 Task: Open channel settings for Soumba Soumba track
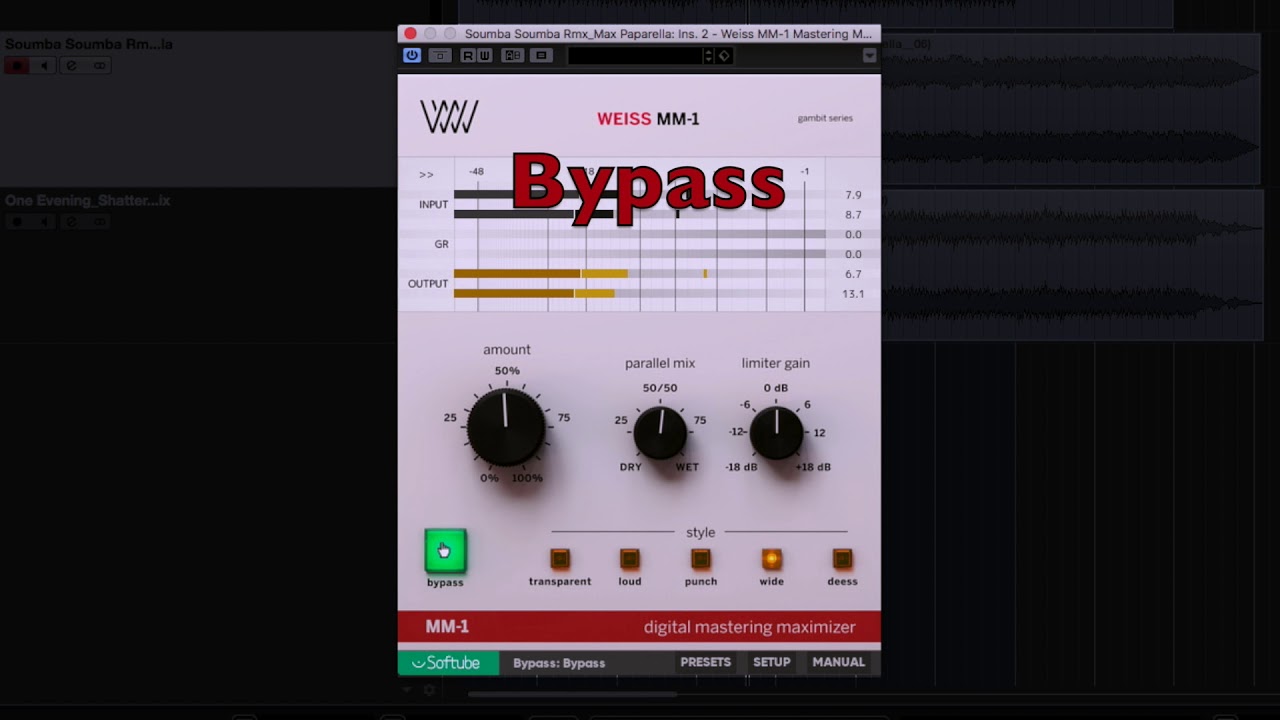pos(71,66)
